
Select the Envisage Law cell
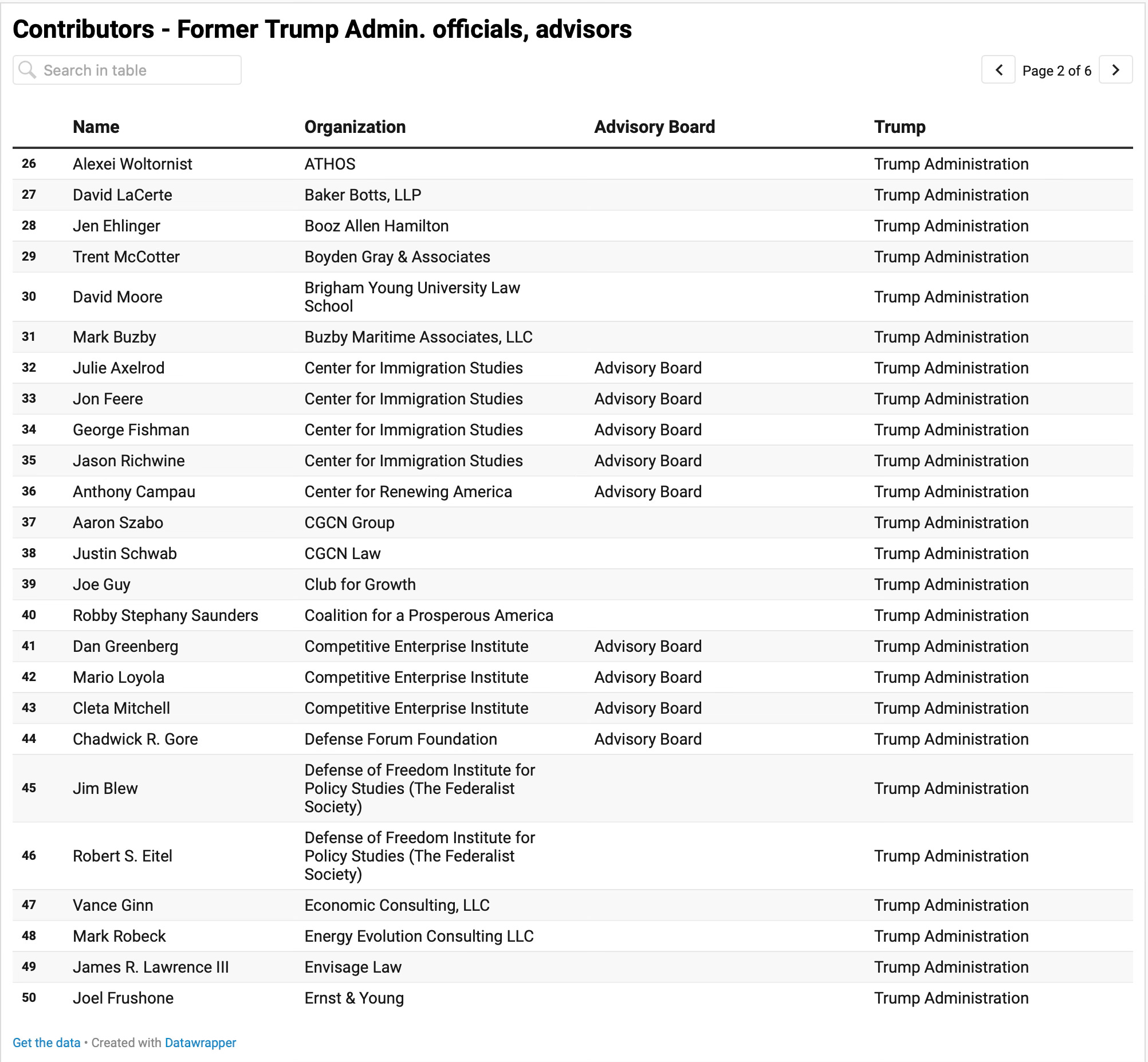[353, 967]
